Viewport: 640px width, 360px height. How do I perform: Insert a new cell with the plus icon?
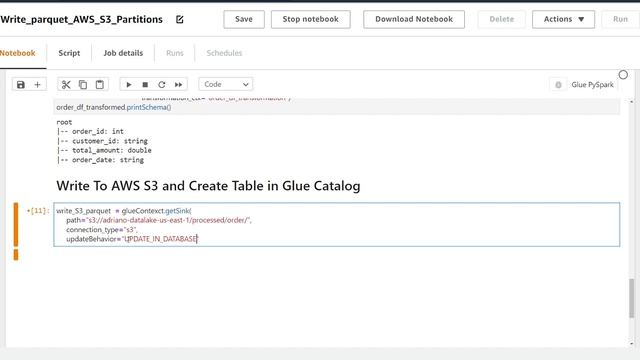[x=37, y=84]
